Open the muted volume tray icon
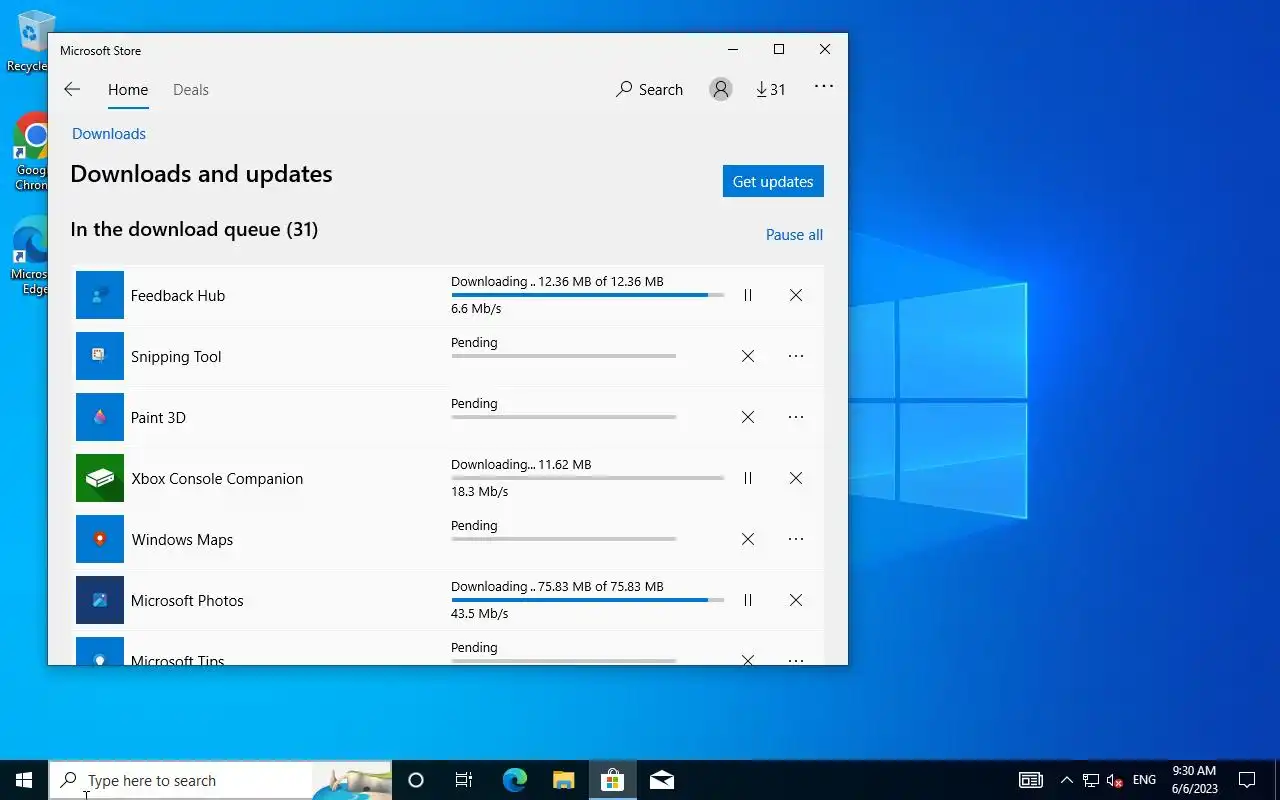Image resolution: width=1280 pixels, height=800 pixels. point(1115,780)
